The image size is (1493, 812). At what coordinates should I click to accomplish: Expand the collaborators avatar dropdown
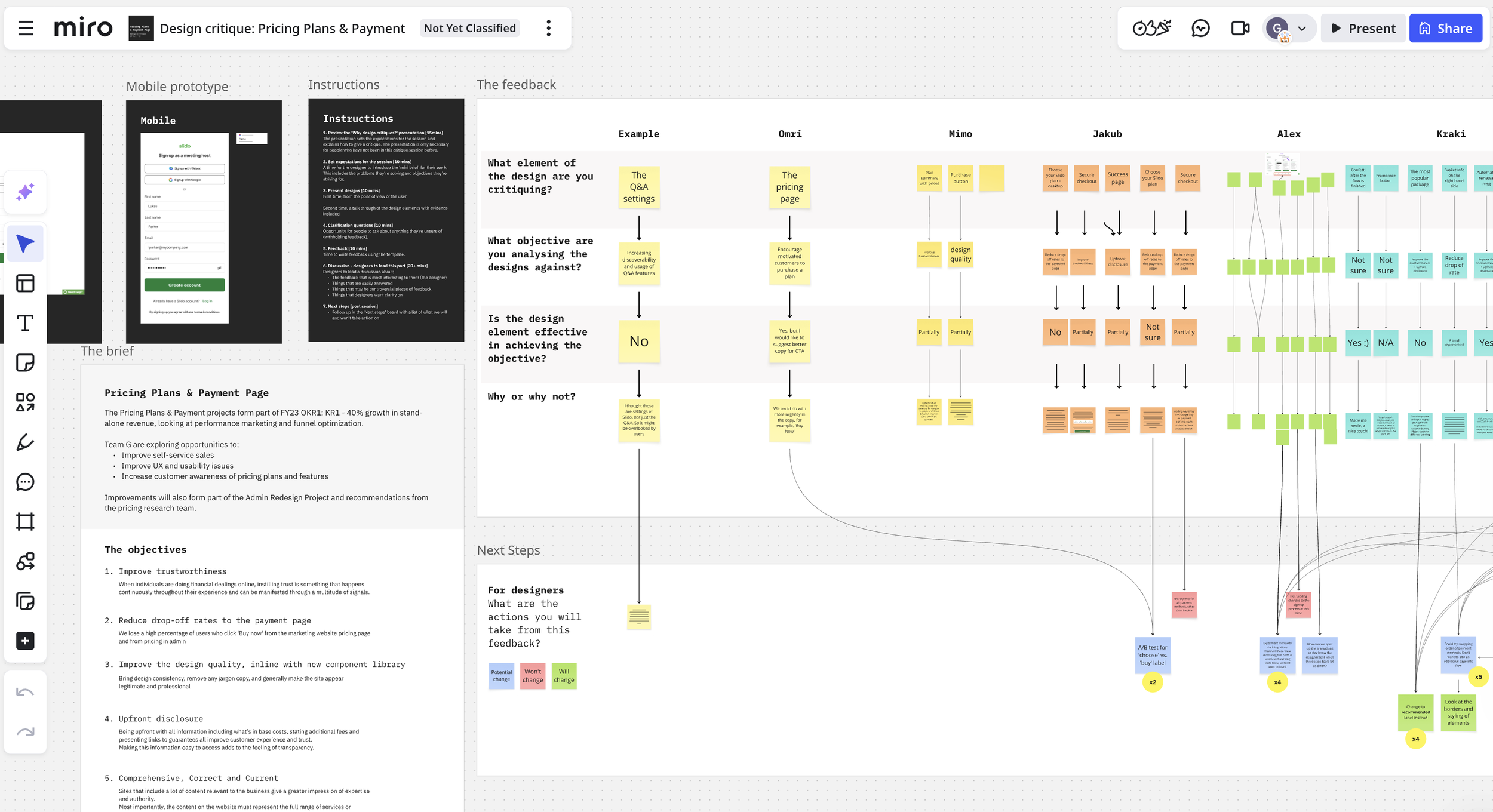pos(1302,29)
